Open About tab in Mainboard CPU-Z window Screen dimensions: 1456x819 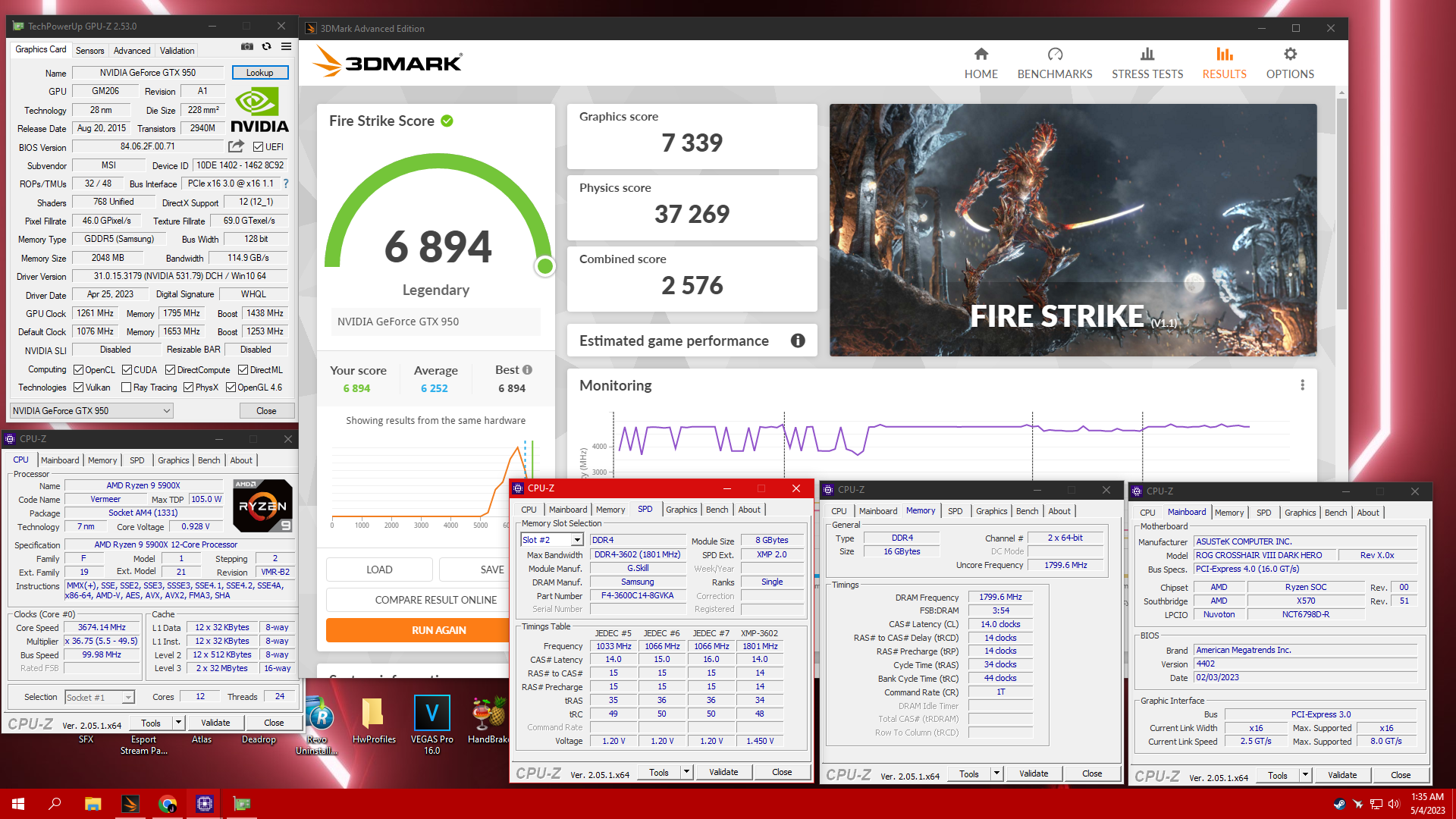(1368, 513)
